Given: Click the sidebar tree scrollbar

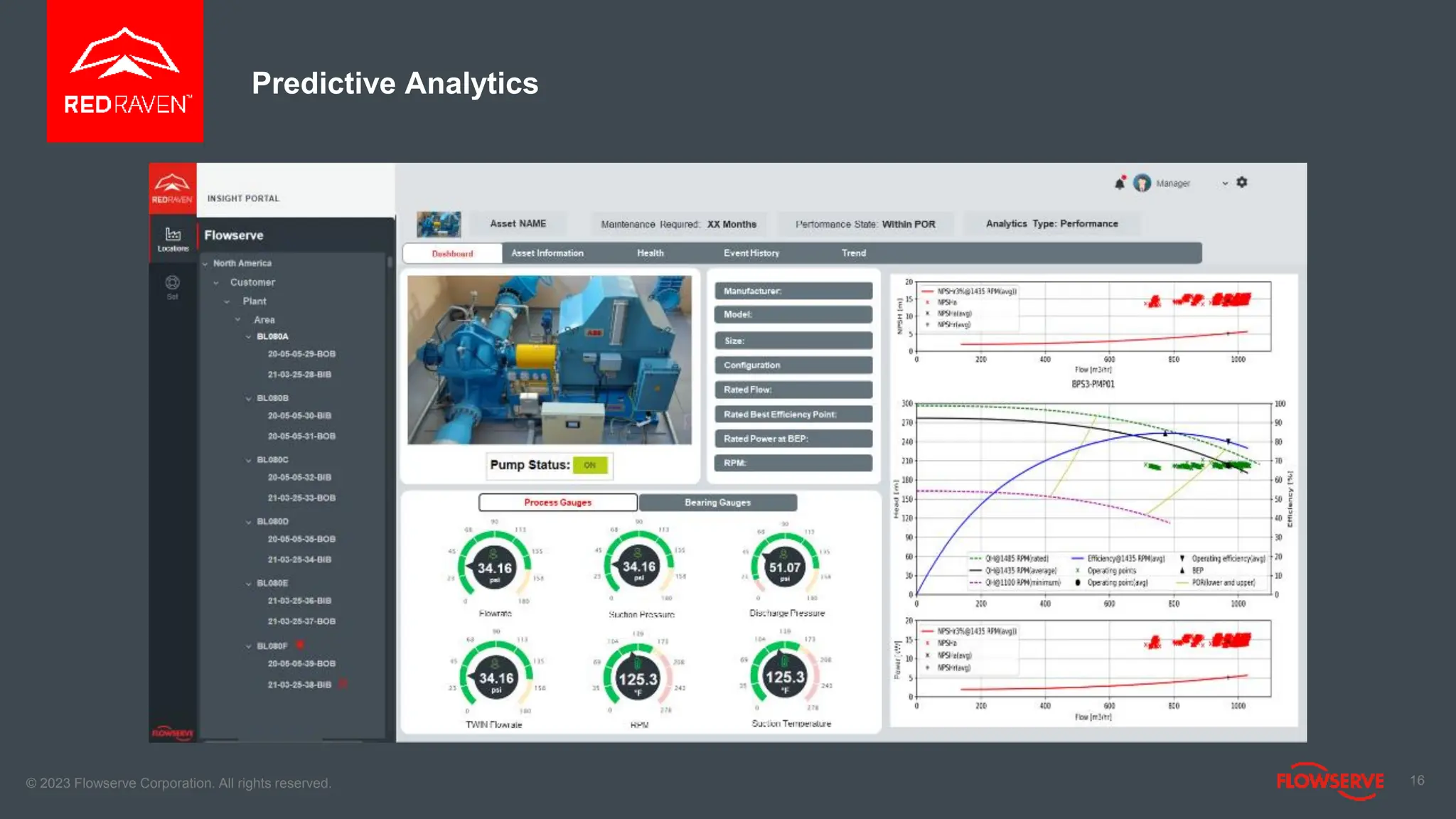Looking at the screenshot, I should pyautogui.click(x=390, y=264).
